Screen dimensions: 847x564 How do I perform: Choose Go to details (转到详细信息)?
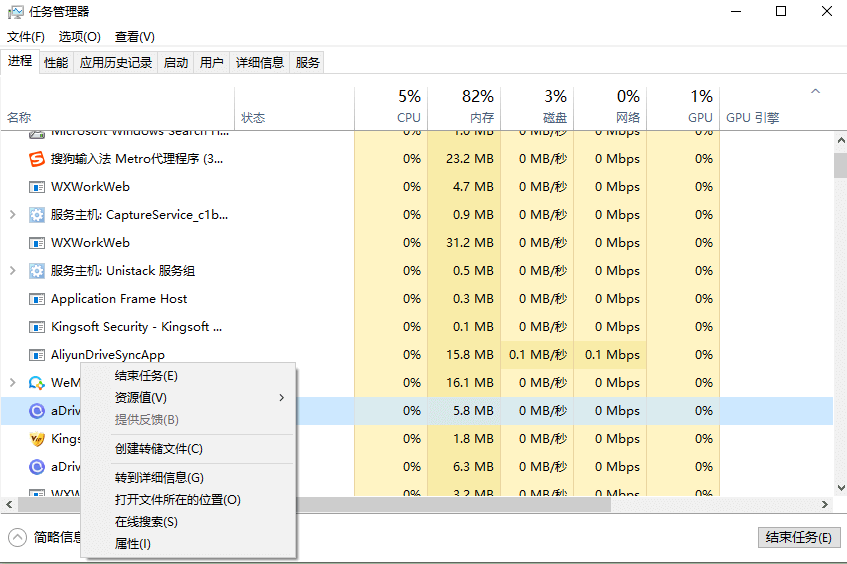(188, 478)
